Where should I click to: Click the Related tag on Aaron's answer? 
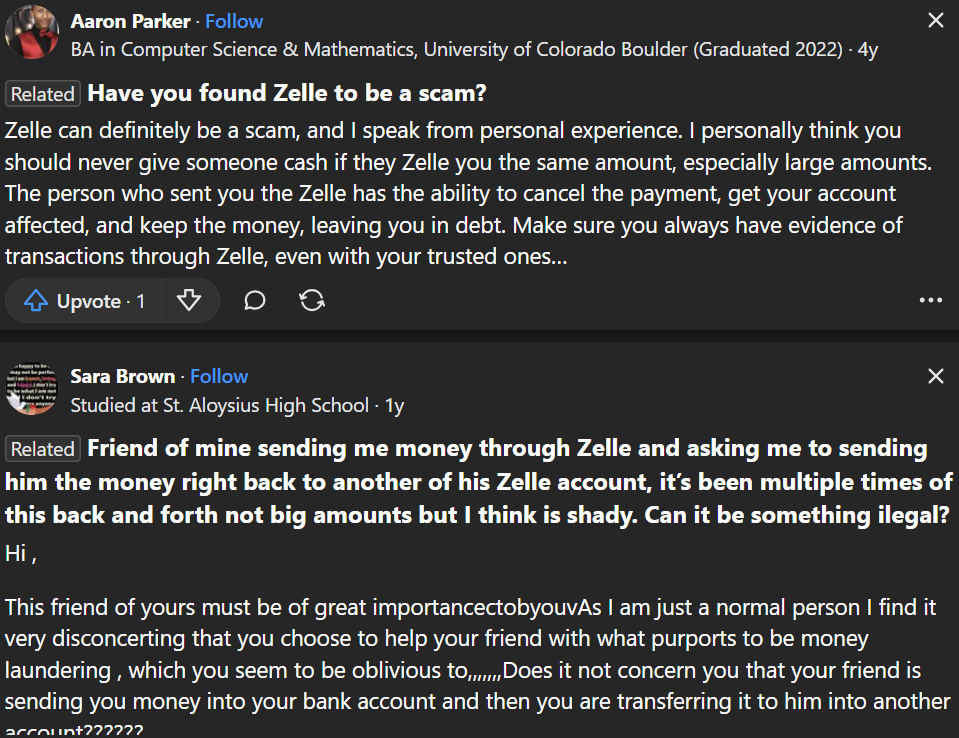(43, 94)
